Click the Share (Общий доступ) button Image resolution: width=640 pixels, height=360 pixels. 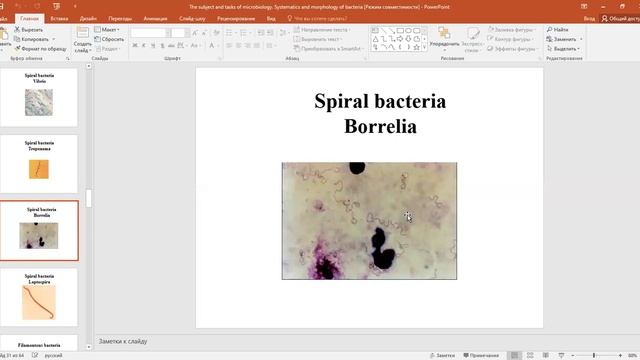[x=620, y=18]
